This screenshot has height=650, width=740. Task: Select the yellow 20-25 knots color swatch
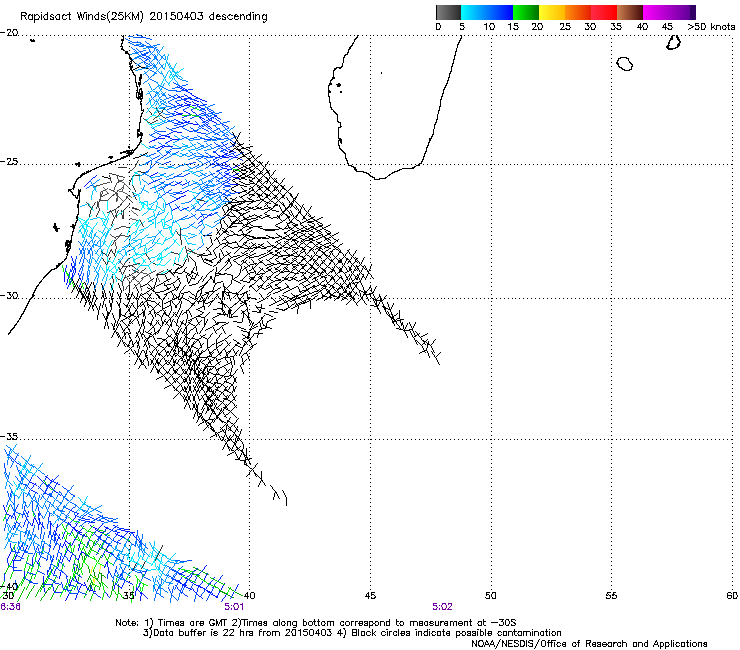tap(551, 12)
